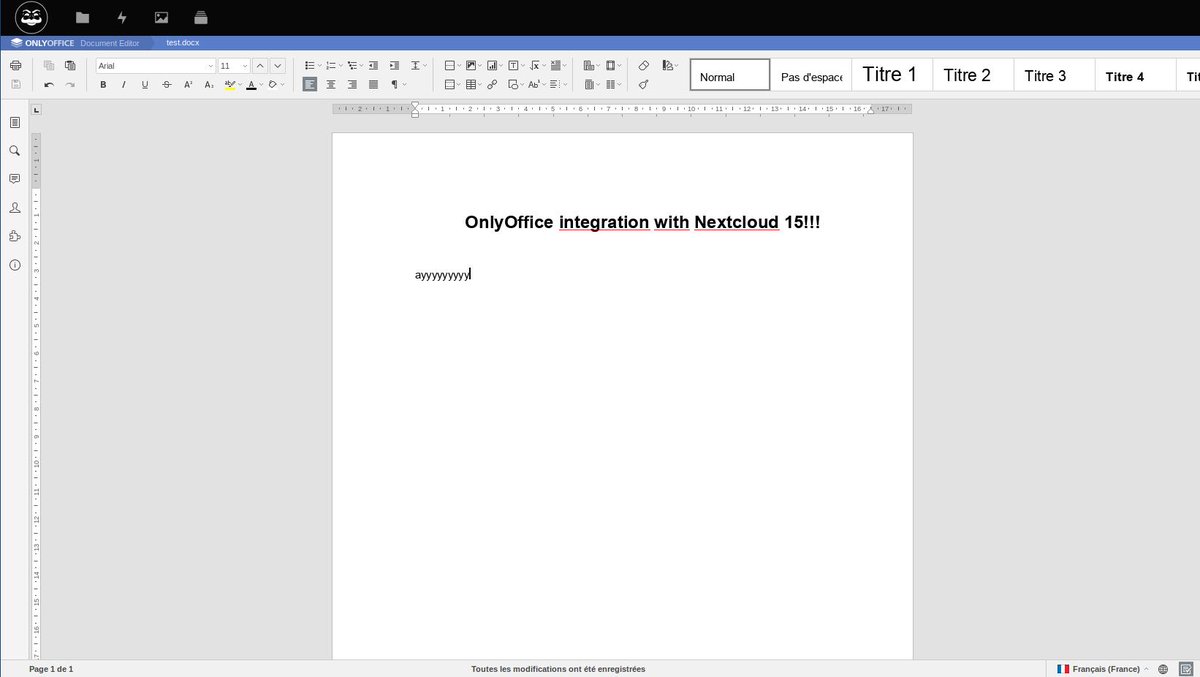This screenshot has height=677, width=1200.
Task: Toggle Underline formatting
Action: point(145,84)
